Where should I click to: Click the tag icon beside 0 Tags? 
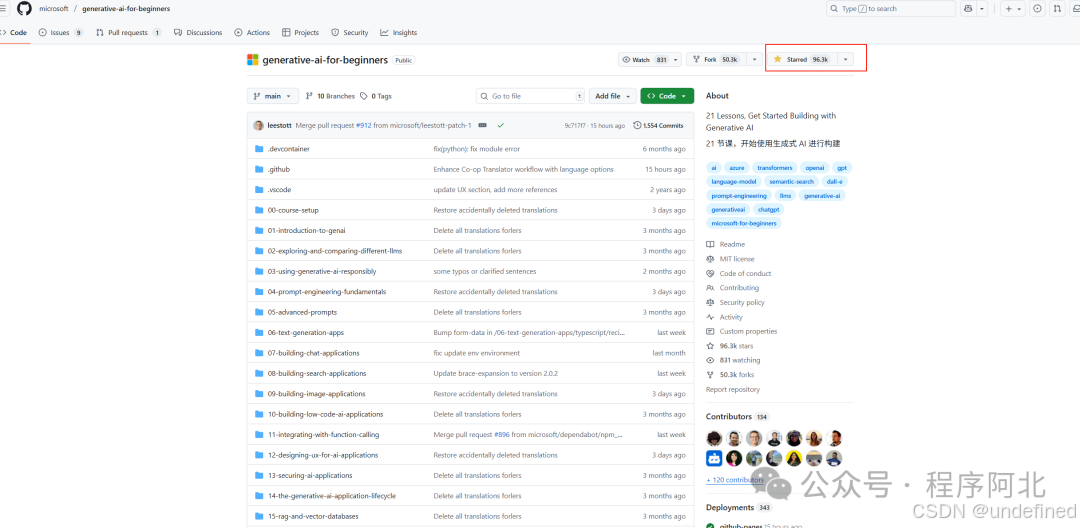364,96
